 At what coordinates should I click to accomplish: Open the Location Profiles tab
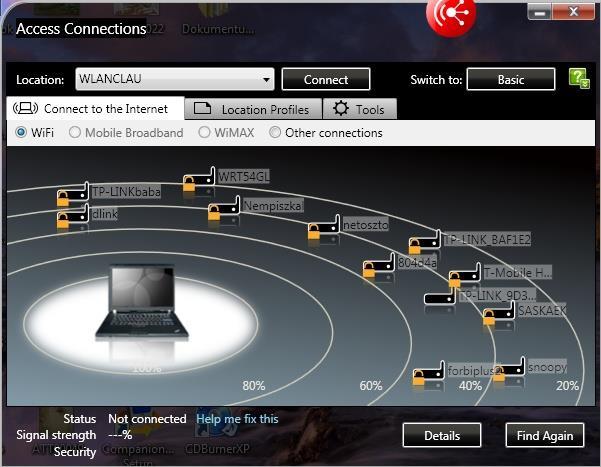tap(253, 109)
